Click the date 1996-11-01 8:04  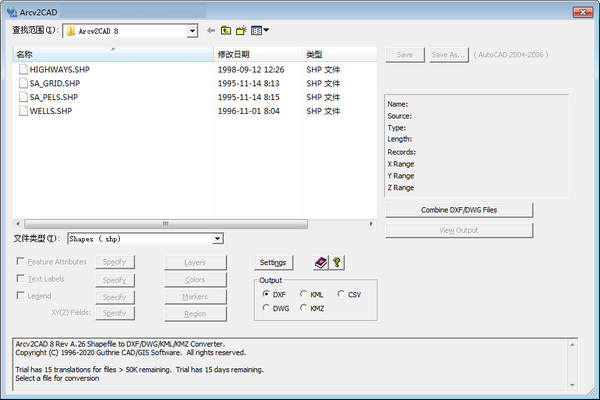click(x=249, y=111)
